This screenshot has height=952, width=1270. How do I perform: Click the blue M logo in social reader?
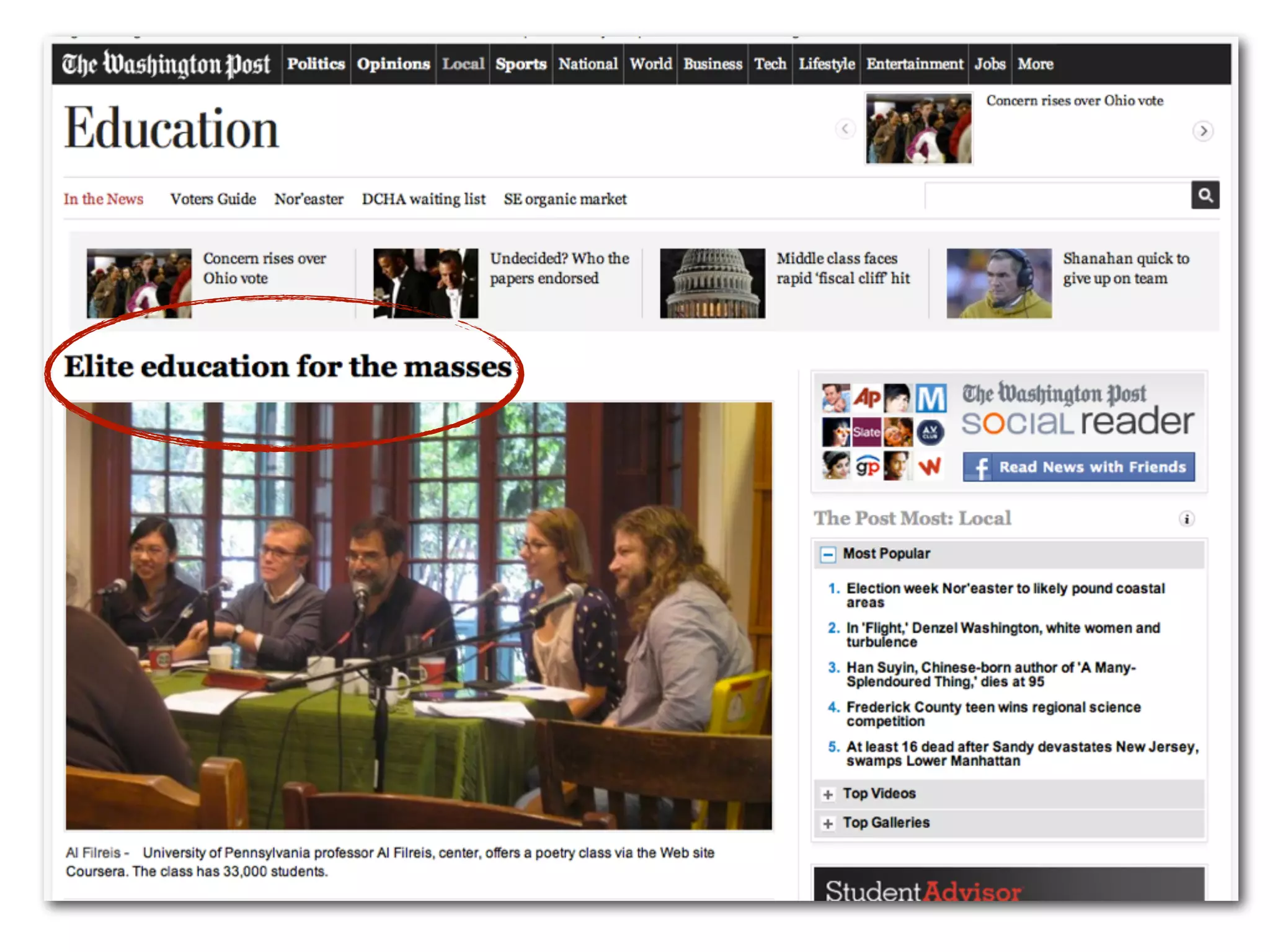pyautogui.click(x=931, y=398)
